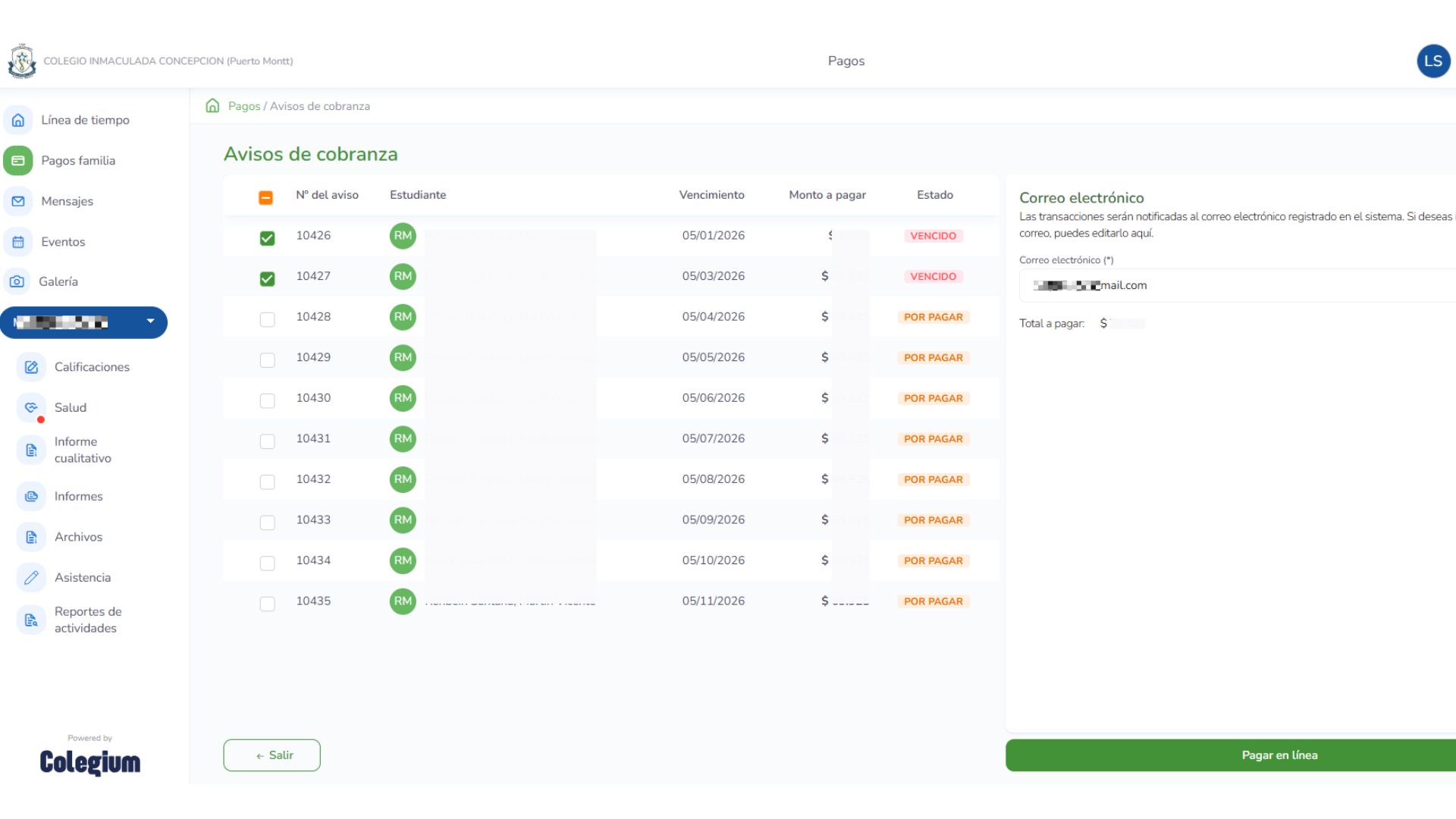1456x819 pixels.
Task: Click the breadcrumb home icon
Action: point(212,106)
